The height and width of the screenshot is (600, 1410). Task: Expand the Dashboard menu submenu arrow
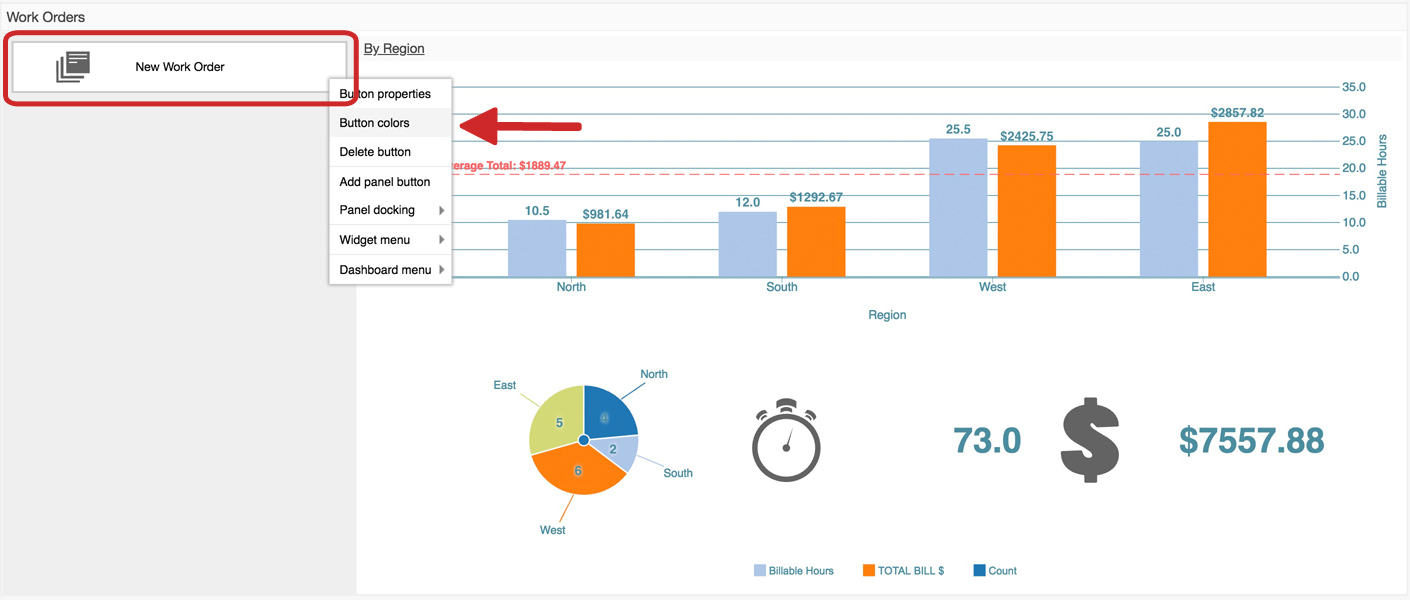[x=441, y=270]
